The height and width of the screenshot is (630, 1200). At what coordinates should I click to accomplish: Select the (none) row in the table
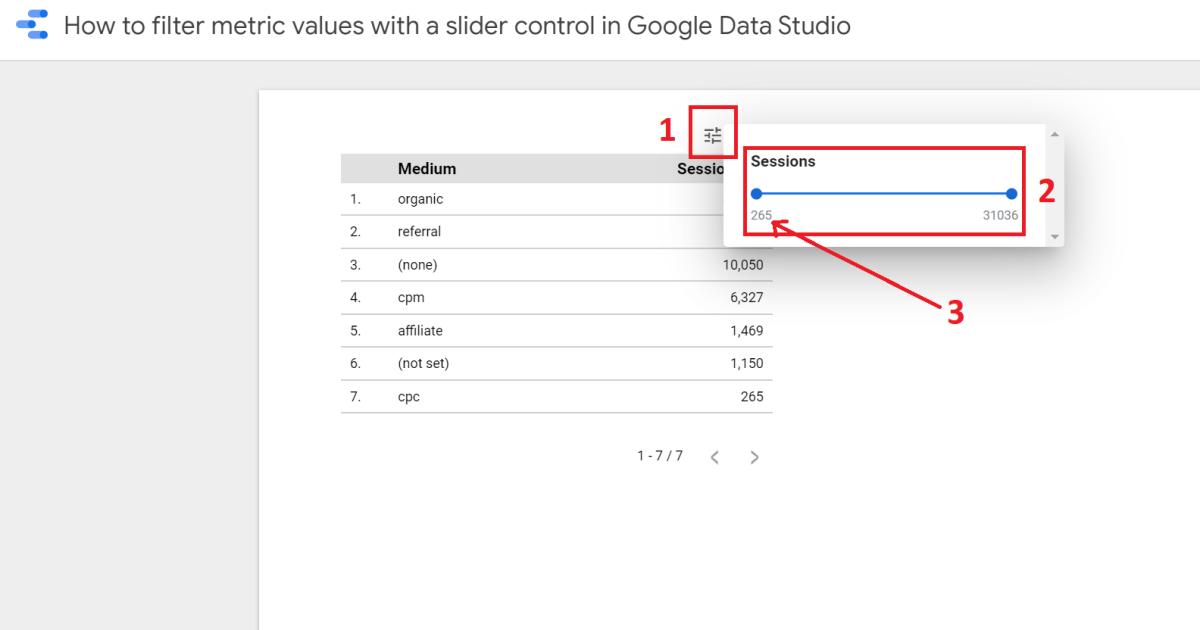click(x=417, y=264)
